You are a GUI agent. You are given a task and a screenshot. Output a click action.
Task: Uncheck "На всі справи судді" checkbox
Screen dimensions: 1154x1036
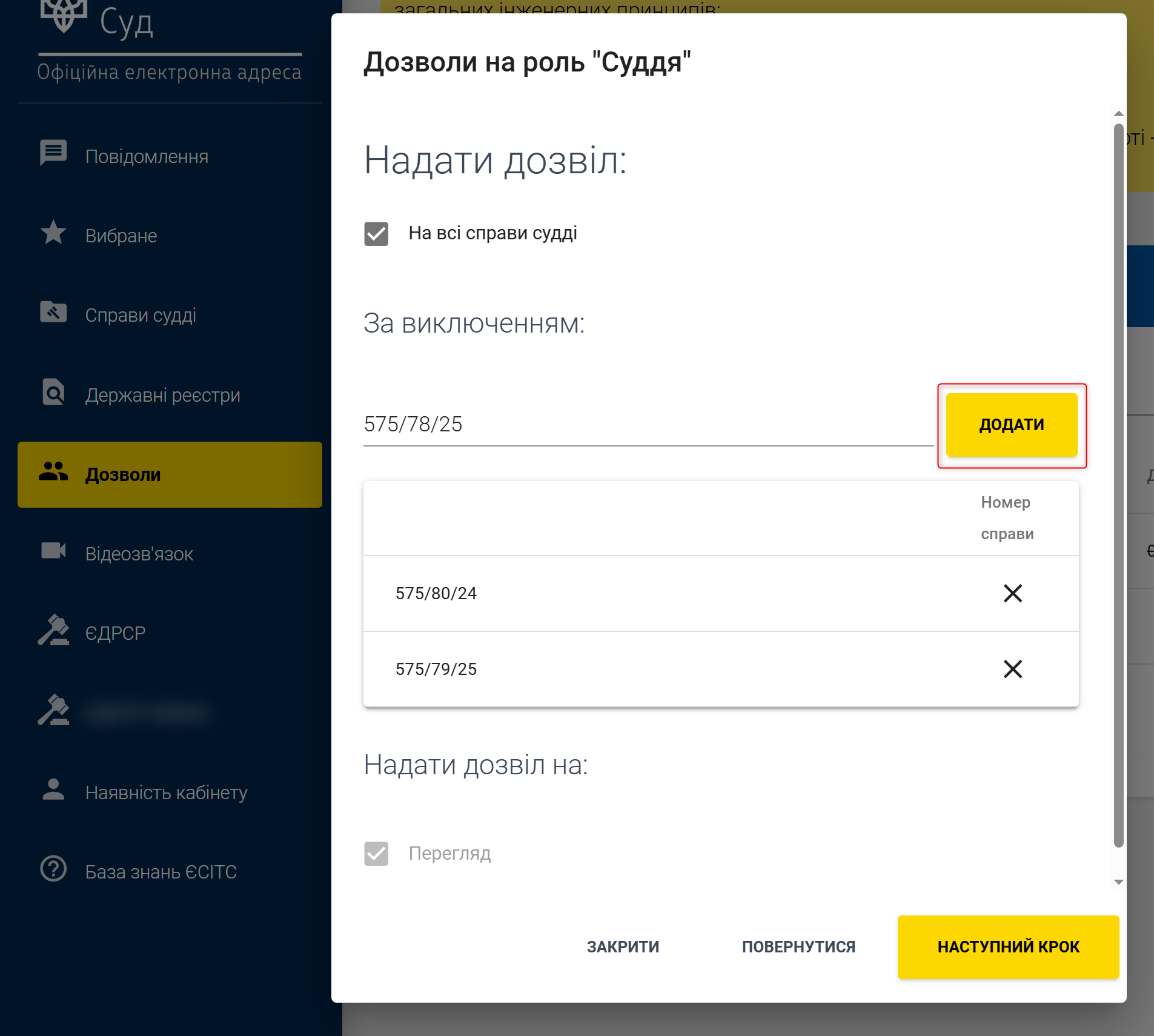tap(376, 234)
